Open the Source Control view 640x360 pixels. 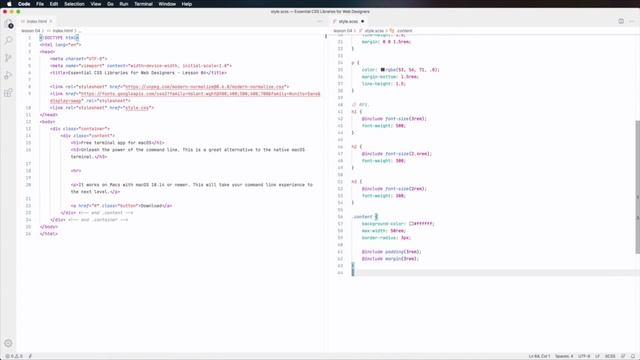click(9, 58)
